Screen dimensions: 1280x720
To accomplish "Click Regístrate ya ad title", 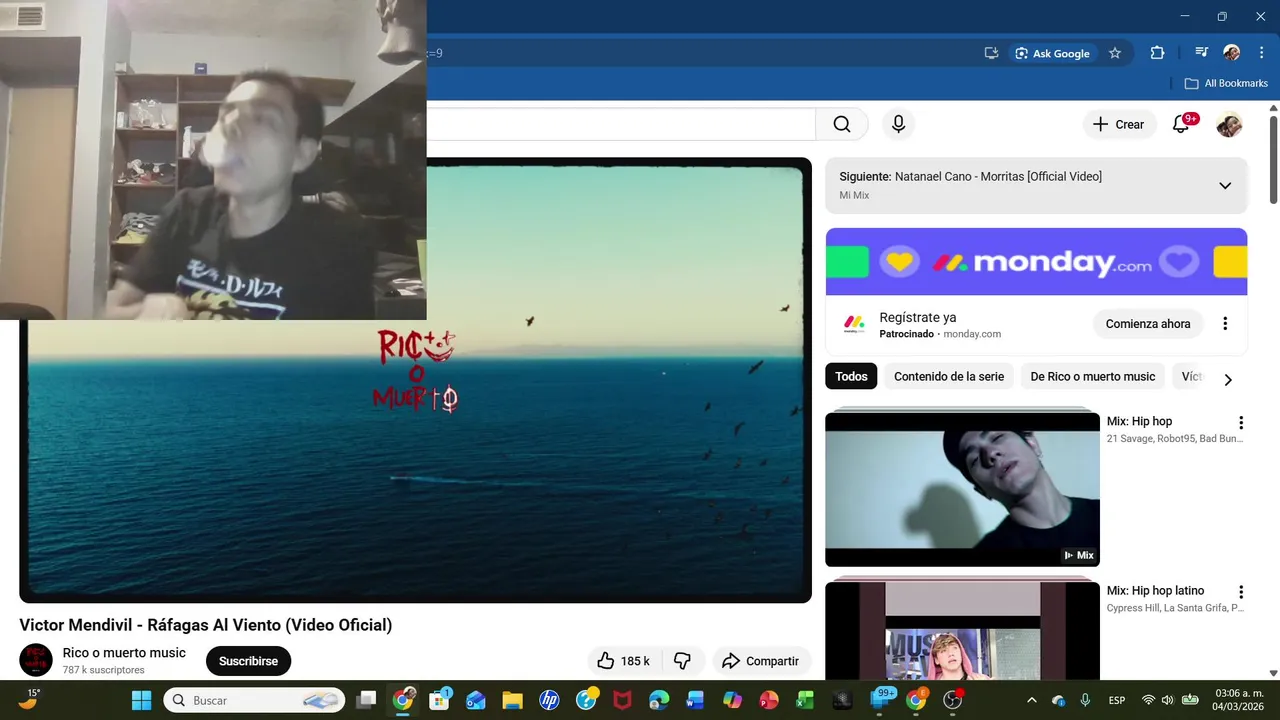I will 917,318.
